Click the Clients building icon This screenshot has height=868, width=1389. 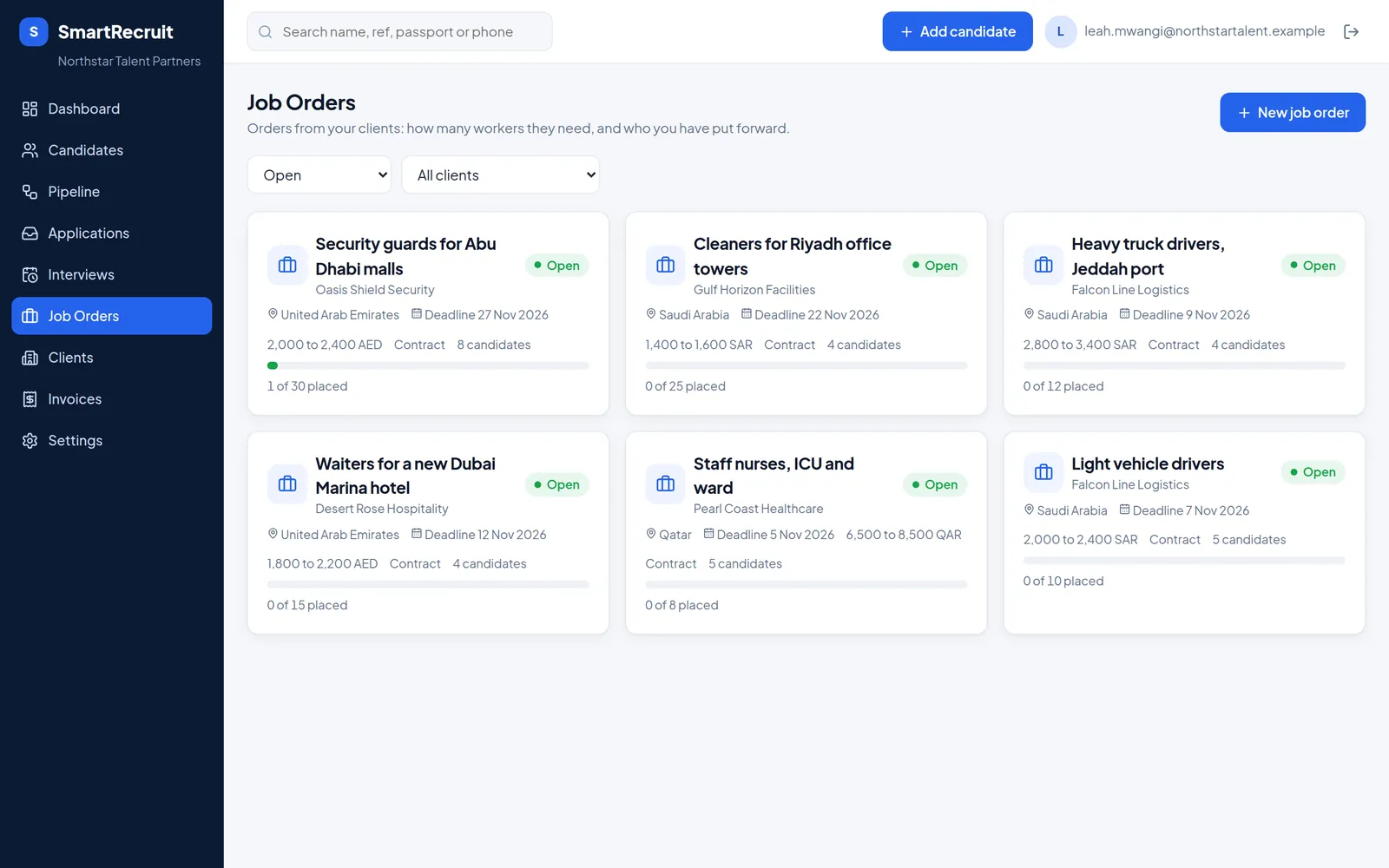tap(30, 358)
